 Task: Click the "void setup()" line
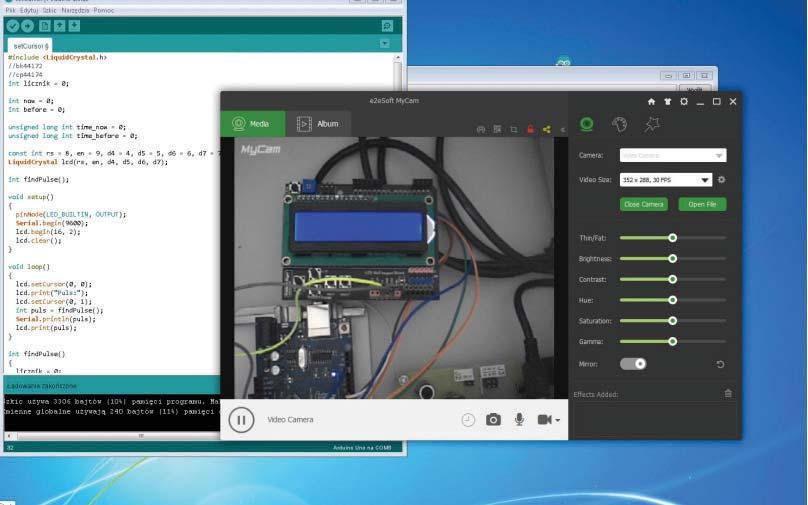pyautogui.click(x=31, y=197)
